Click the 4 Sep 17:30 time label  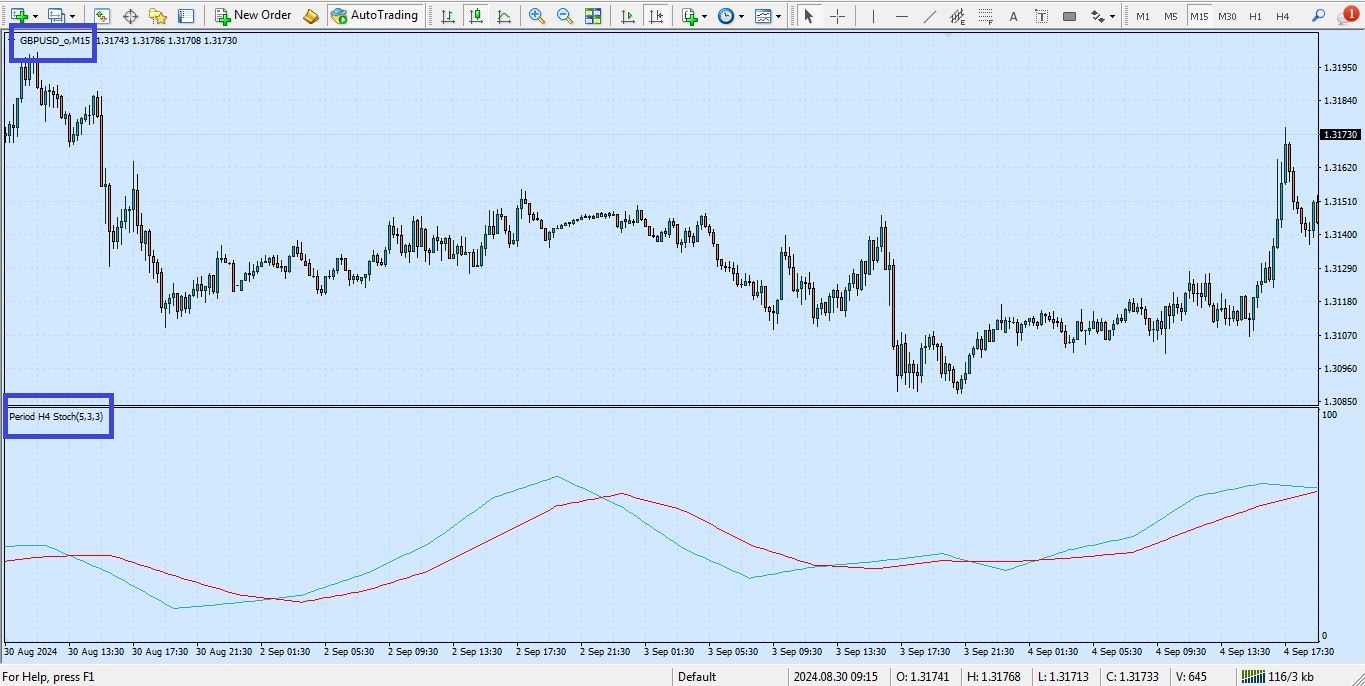(x=1309, y=651)
